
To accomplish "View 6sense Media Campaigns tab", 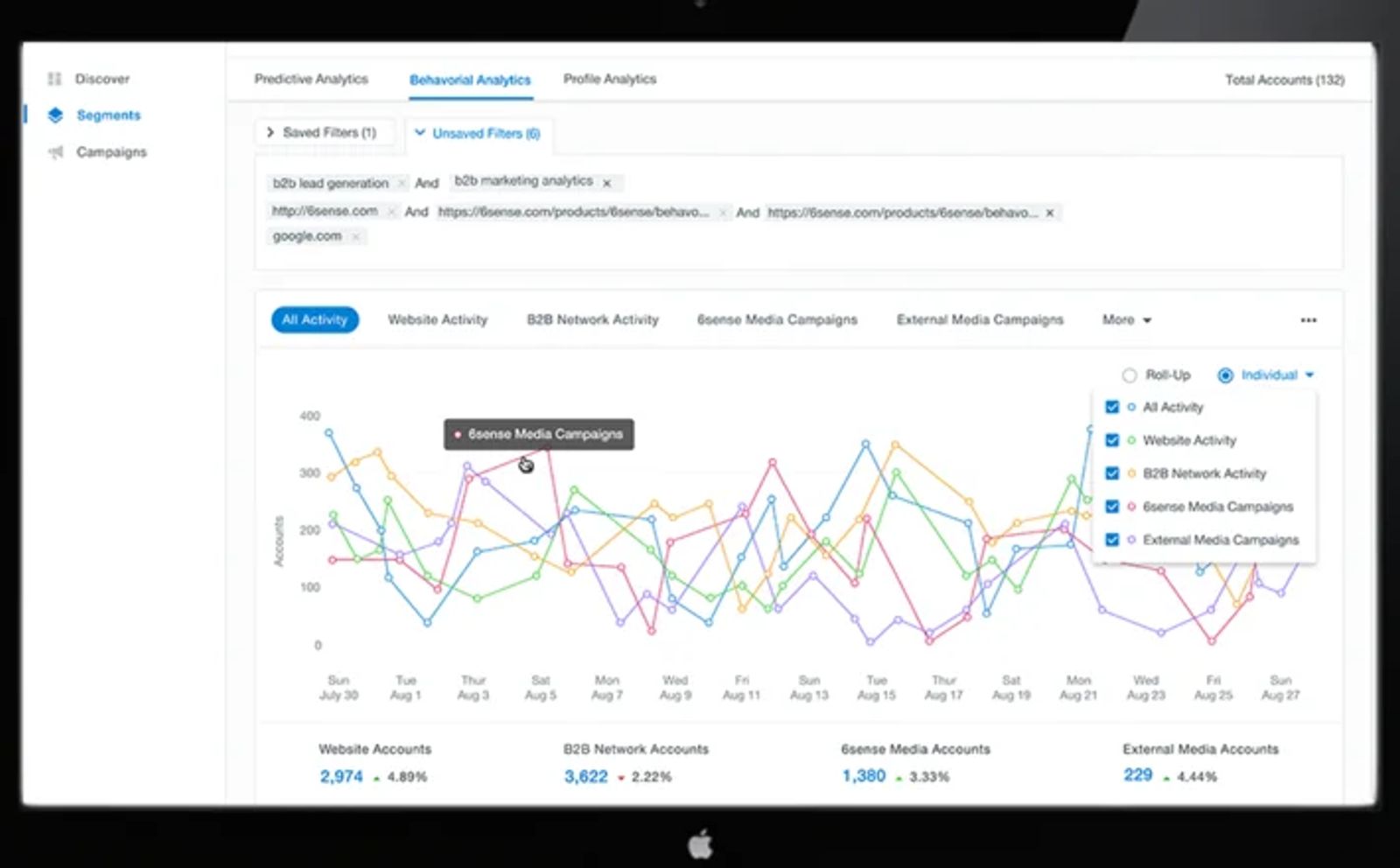I will pyautogui.click(x=777, y=320).
